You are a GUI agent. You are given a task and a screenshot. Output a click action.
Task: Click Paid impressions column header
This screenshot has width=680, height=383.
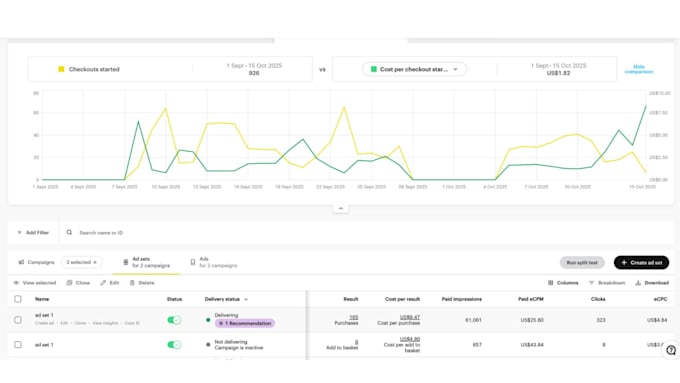tap(462, 299)
